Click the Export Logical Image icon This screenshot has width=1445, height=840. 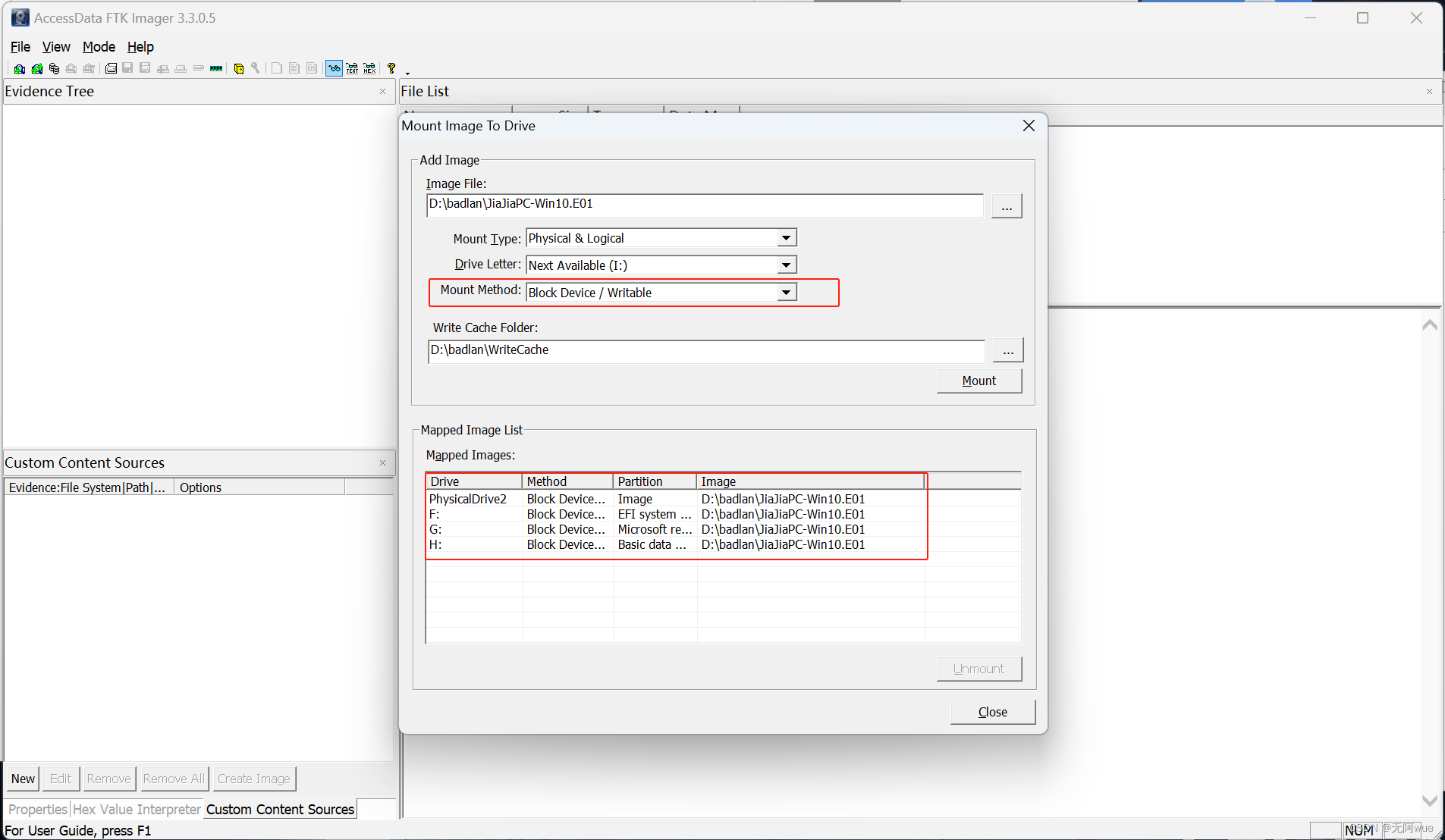click(145, 68)
